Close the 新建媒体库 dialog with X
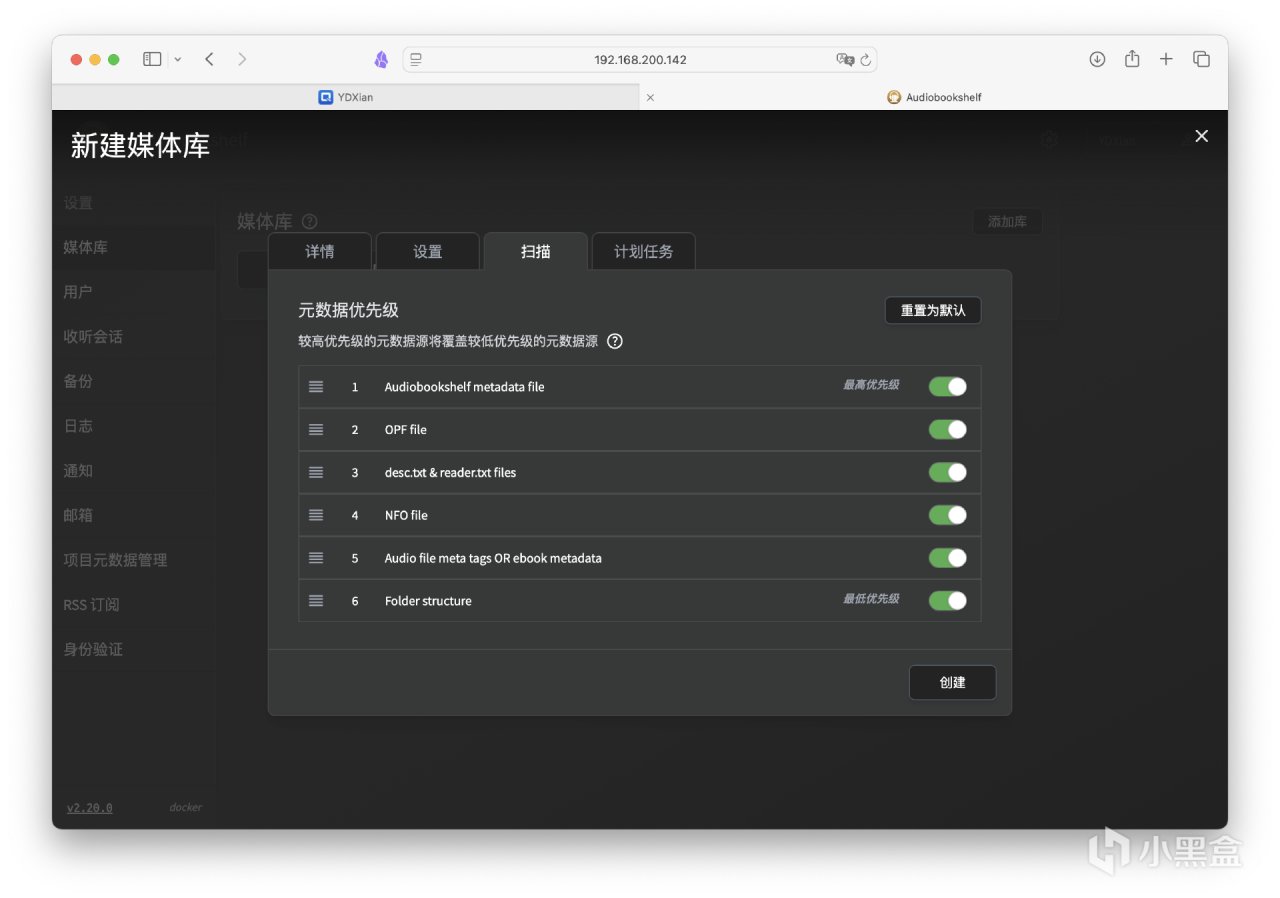Viewport: 1280px width, 898px height. click(x=1202, y=136)
